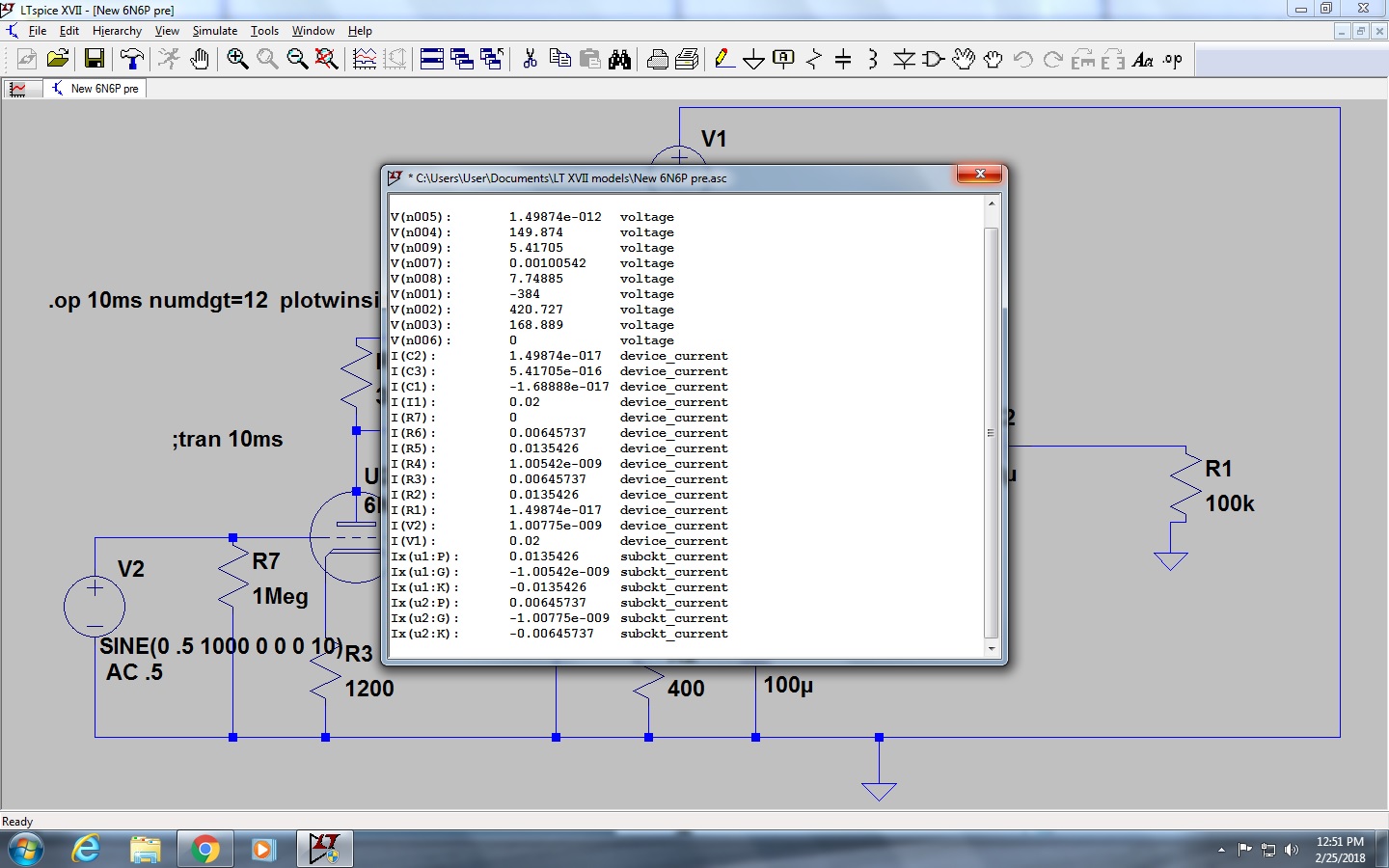Select the Resistor tool
This screenshot has width=1389, height=868.
pyautogui.click(x=814, y=60)
